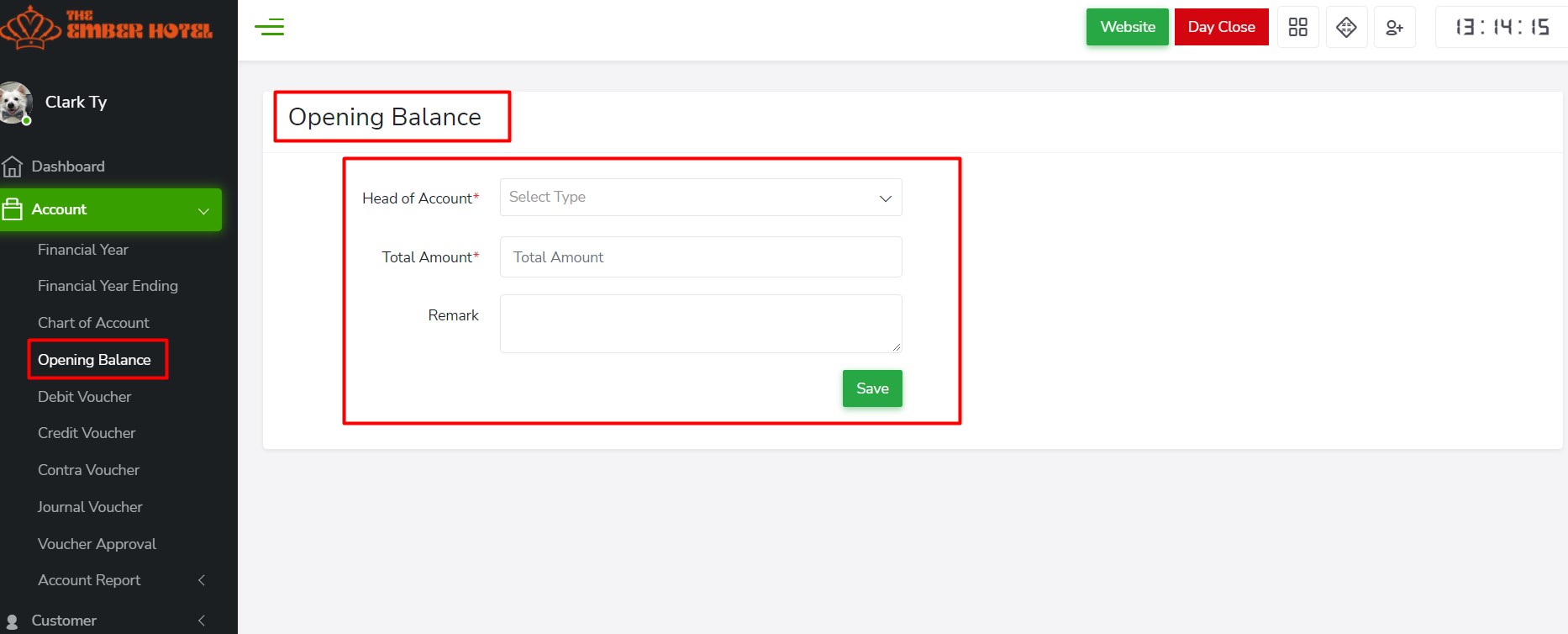Click the Dashboard home icon
This screenshot has width=1568, height=634.
(x=13, y=166)
